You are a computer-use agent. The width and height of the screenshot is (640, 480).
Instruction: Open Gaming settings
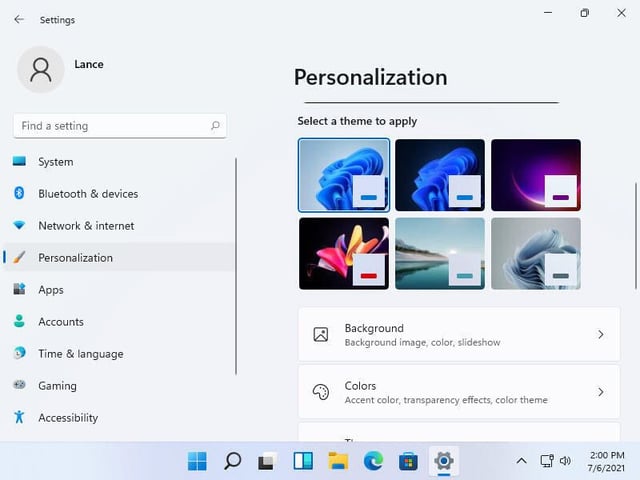119,385
